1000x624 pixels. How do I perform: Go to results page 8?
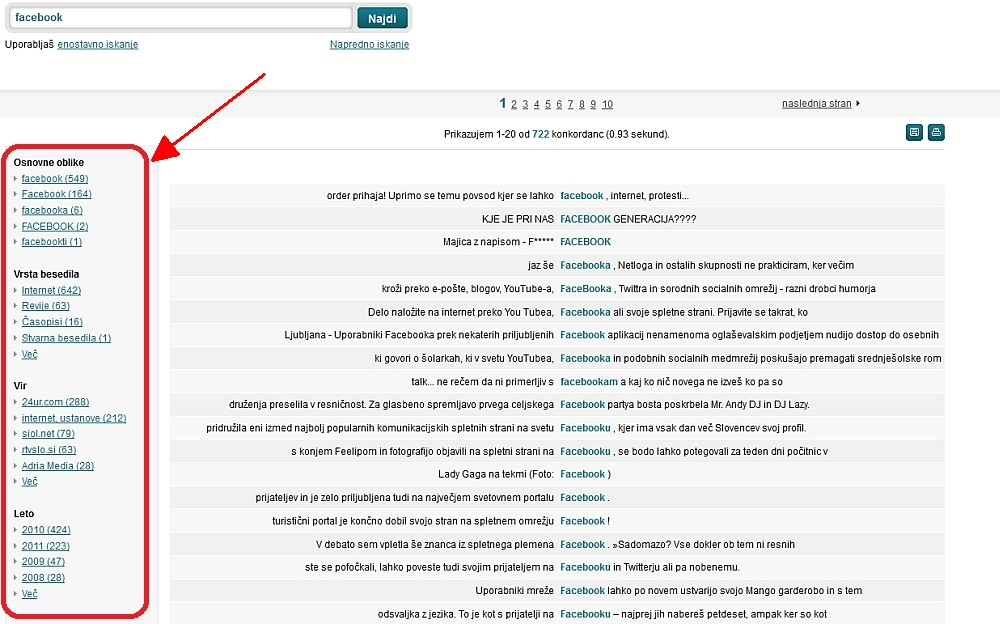582,104
